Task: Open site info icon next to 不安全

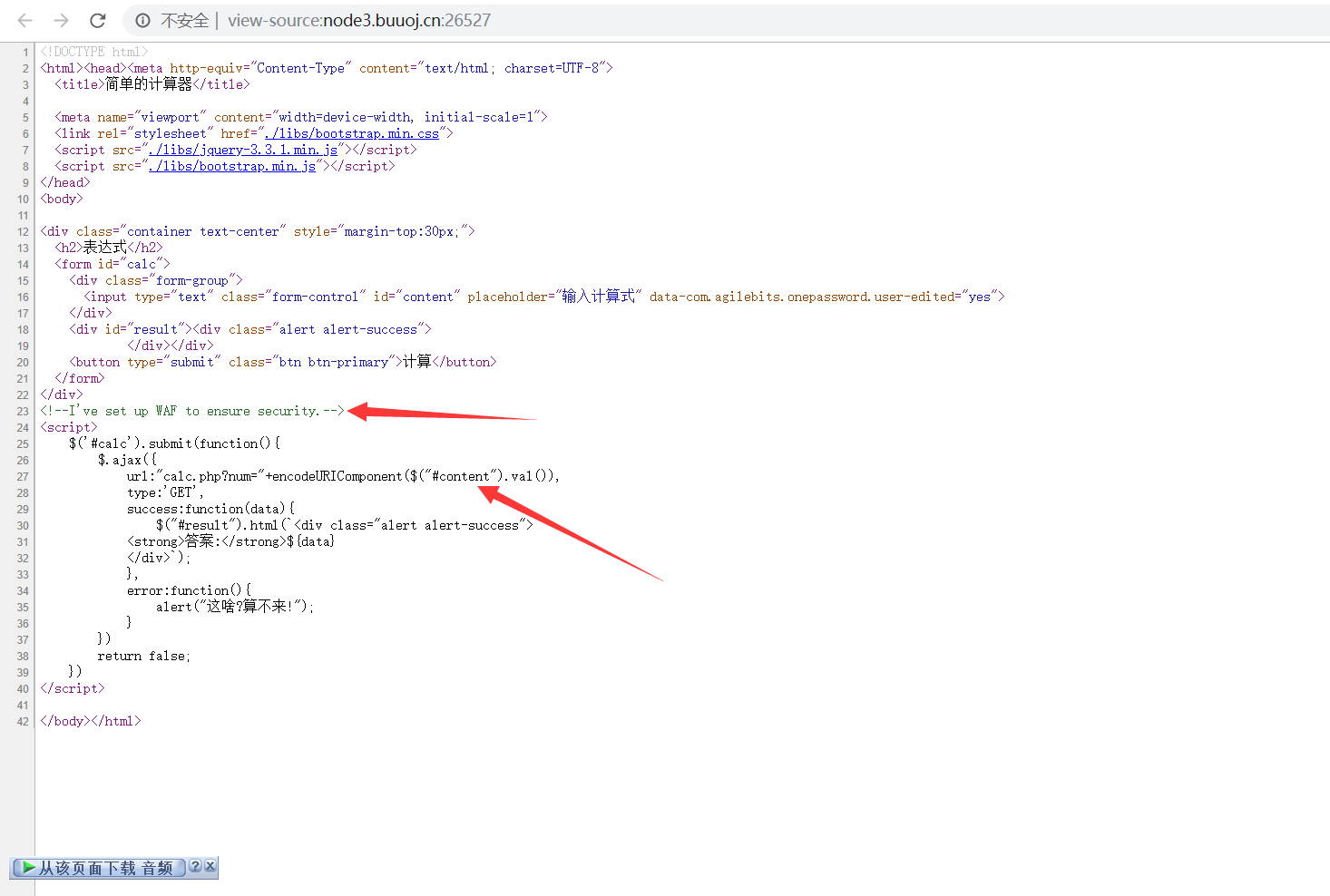Action: click(x=142, y=20)
